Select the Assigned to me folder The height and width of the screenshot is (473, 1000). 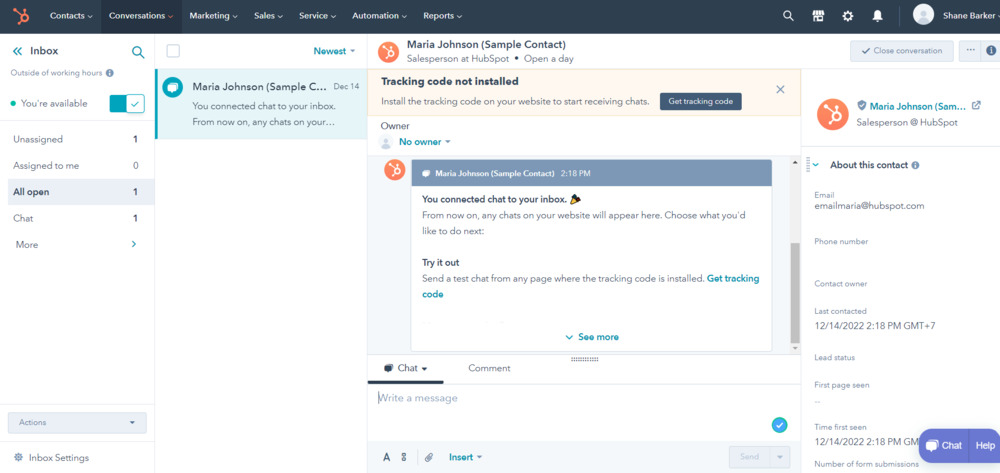point(80,166)
